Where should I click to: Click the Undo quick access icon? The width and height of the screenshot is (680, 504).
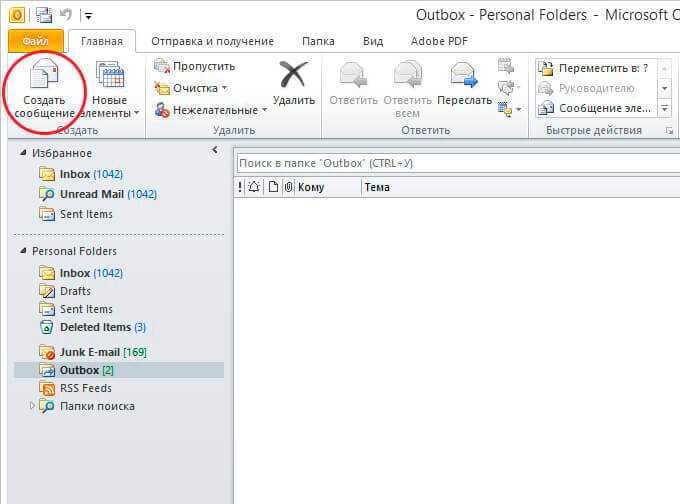point(65,15)
